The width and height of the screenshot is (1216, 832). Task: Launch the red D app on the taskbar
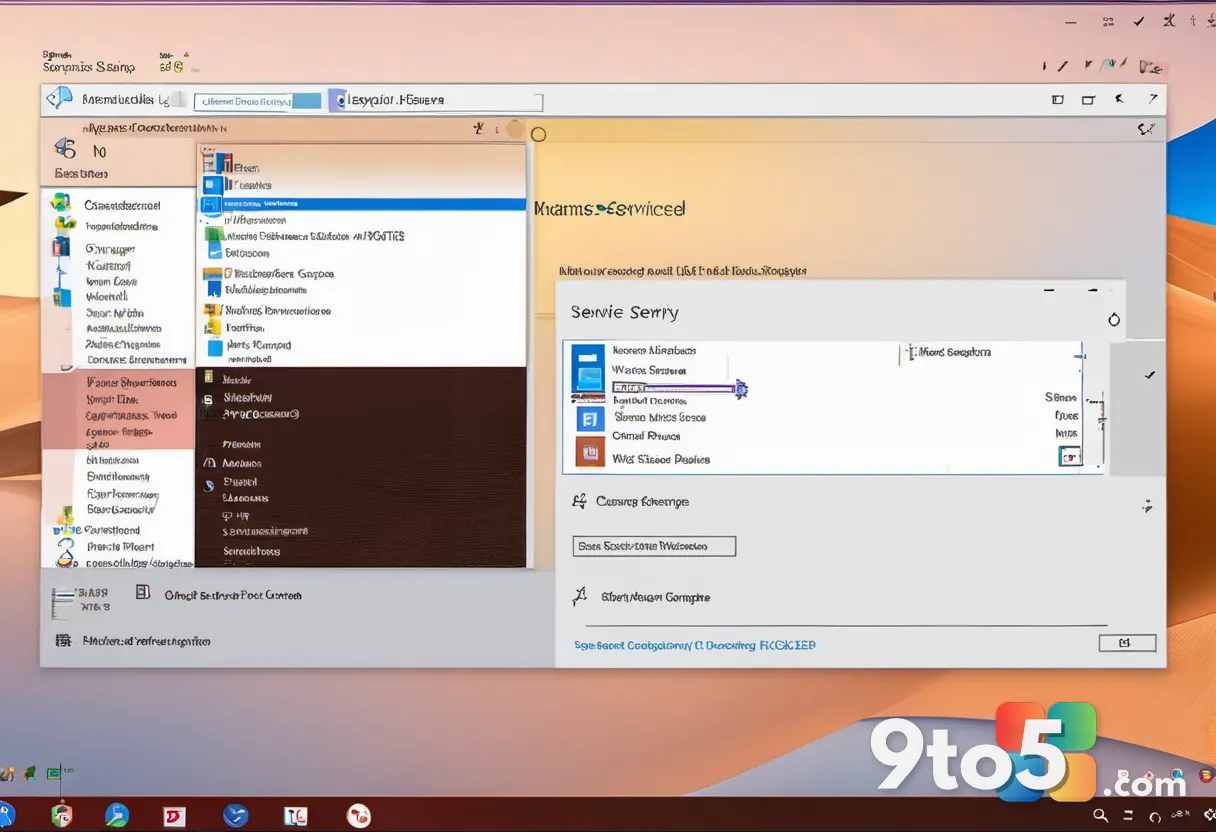(175, 816)
